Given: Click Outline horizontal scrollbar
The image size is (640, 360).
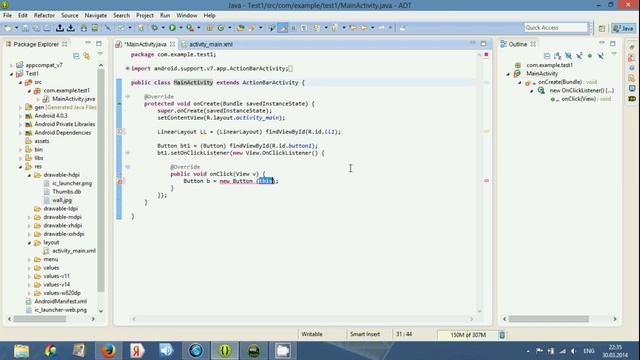Looking at the screenshot, I should coord(548,319).
